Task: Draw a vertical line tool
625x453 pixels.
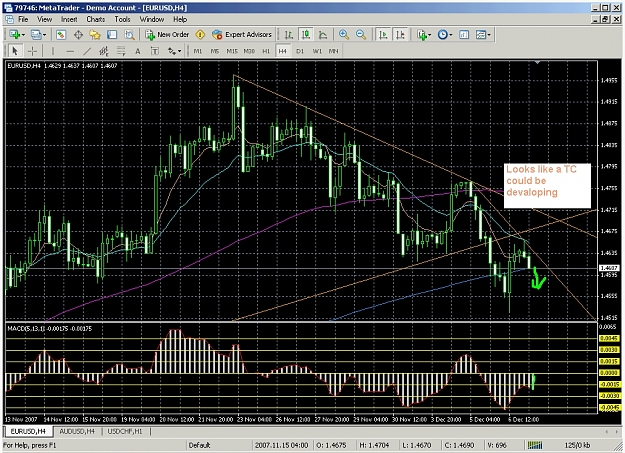Action: 53,51
